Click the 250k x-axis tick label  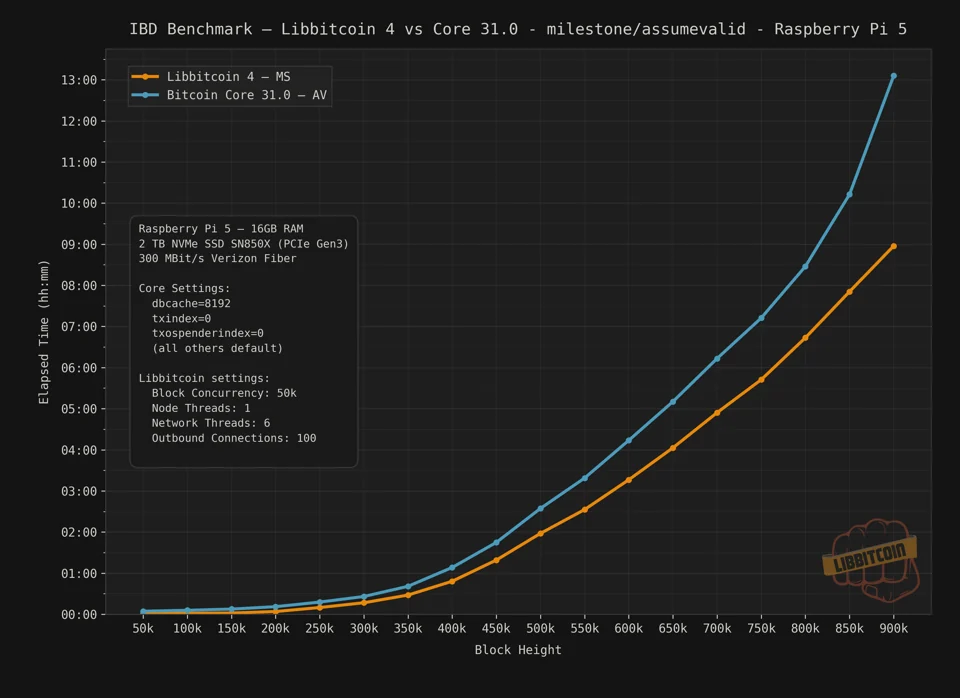(x=320, y=629)
